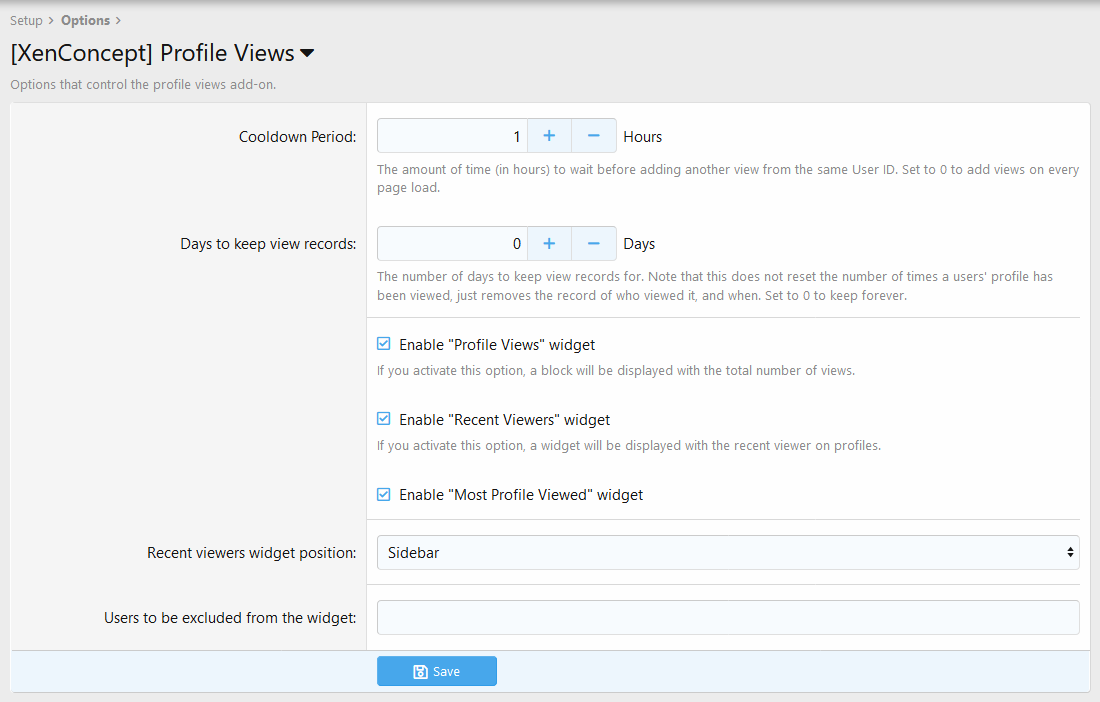
Task: Toggle the "Most Profile Viewed" widget checkbox
Action: [384, 494]
